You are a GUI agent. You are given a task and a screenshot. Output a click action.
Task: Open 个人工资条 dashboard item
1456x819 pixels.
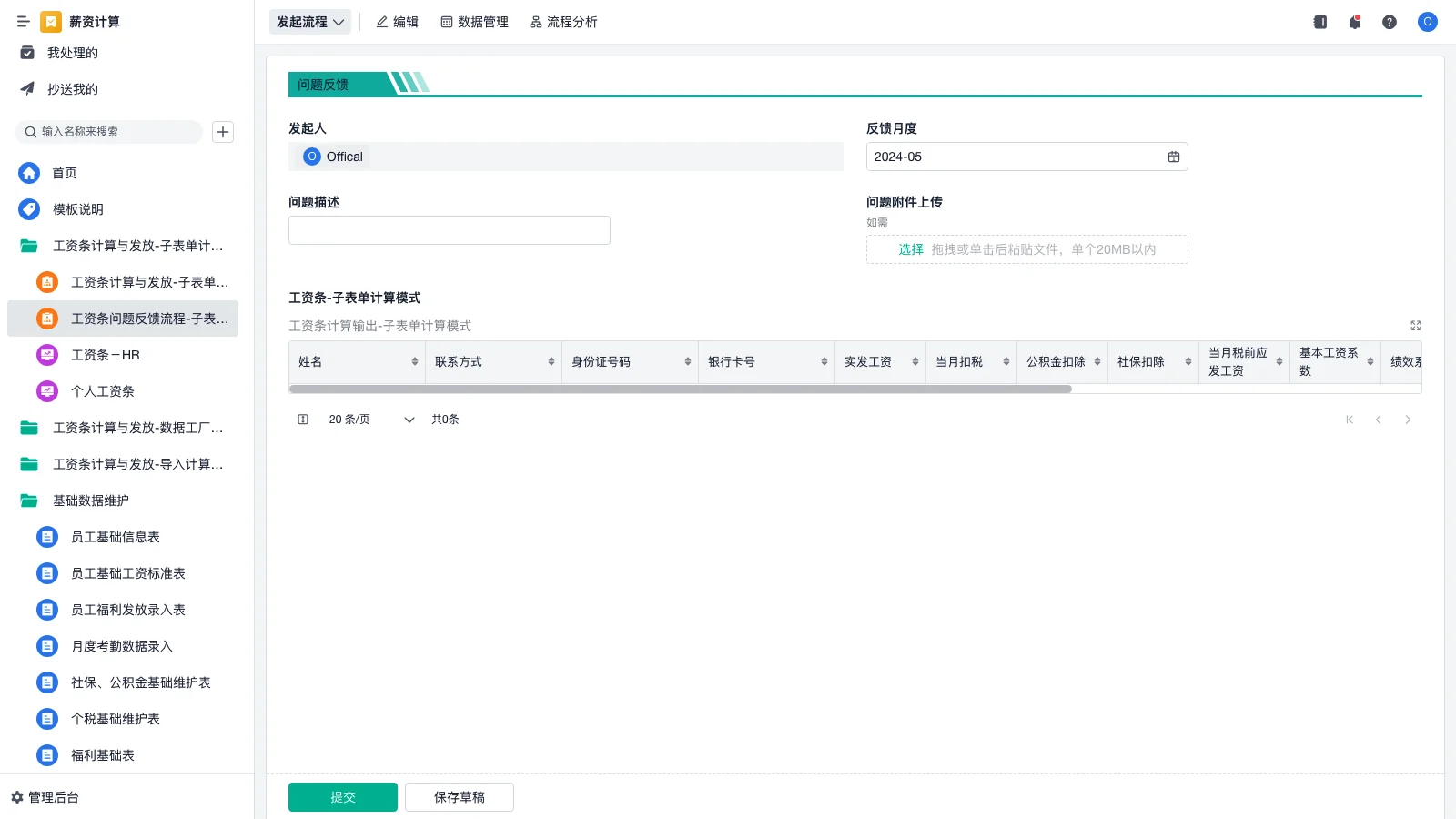click(123, 391)
